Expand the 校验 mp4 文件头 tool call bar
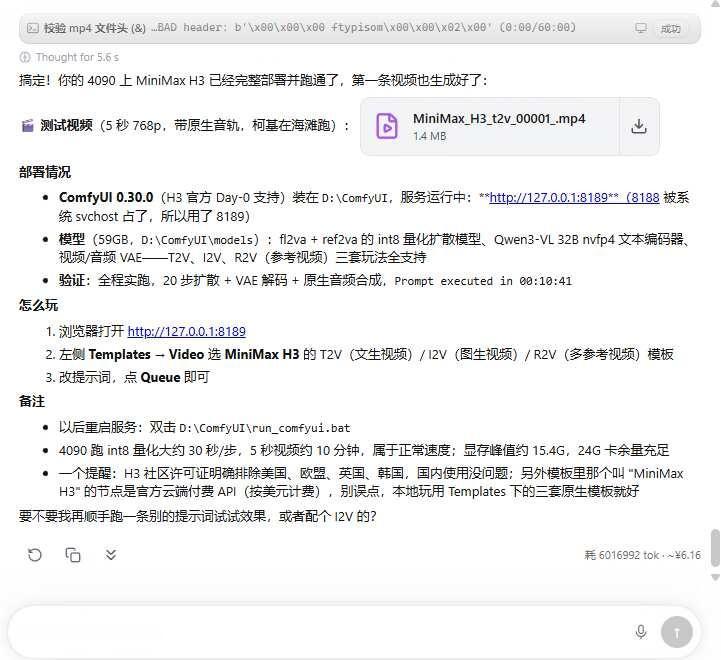 pyautogui.click(x=360, y=28)
